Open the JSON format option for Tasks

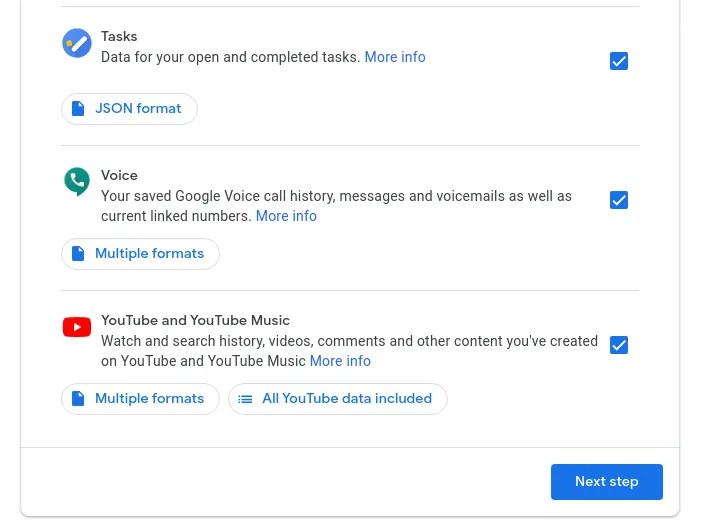(130, 109)
